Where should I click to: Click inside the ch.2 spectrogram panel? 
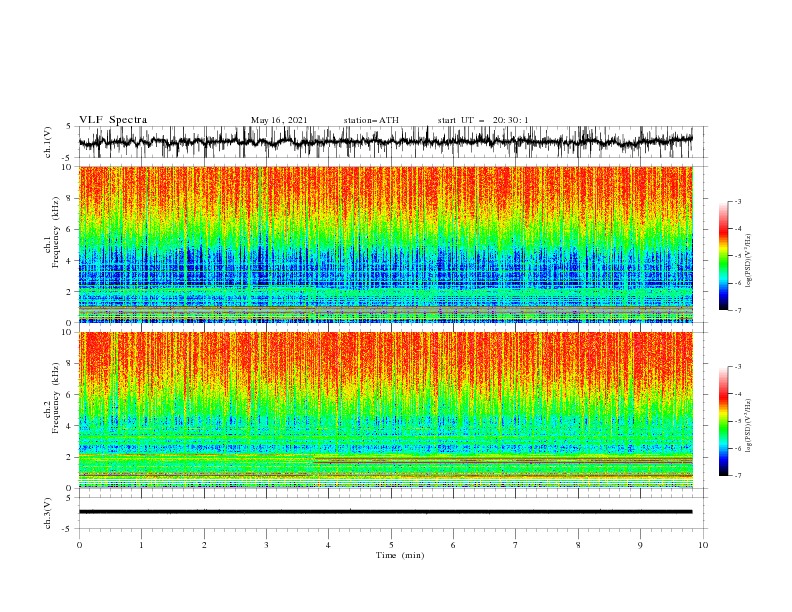(x=385, y=410)
